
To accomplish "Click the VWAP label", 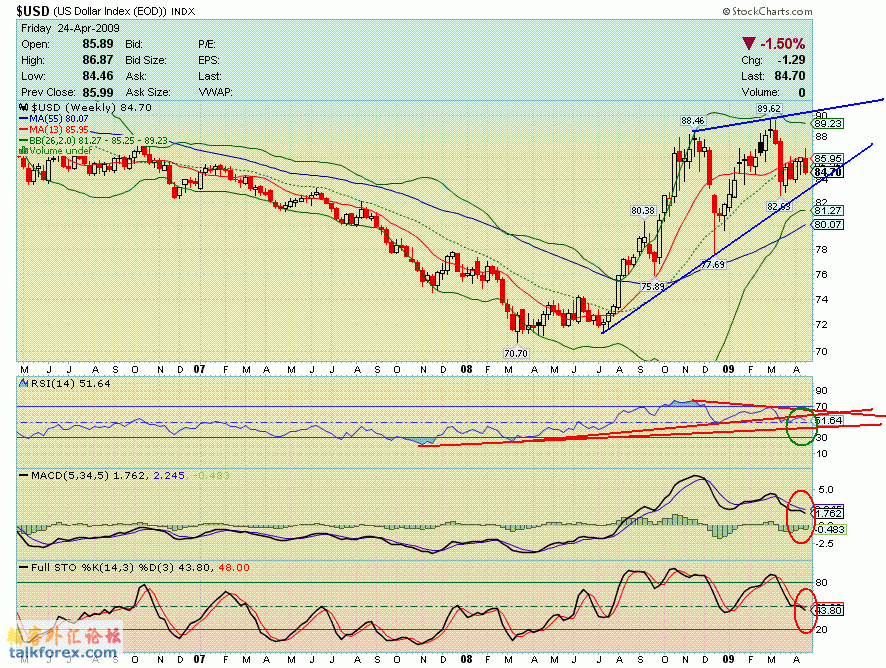I will pos(215,92).
